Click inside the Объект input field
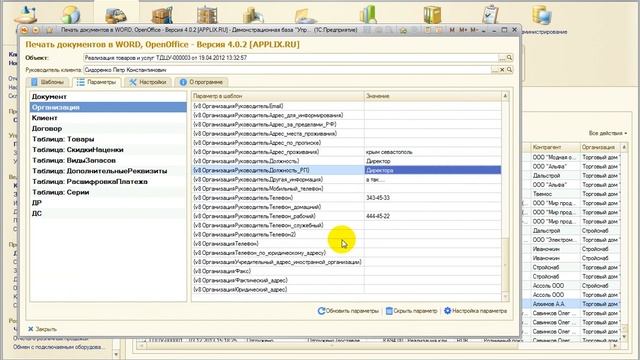Screen dimensions: 640x360 pyautogui.click(x=291, y=58)
